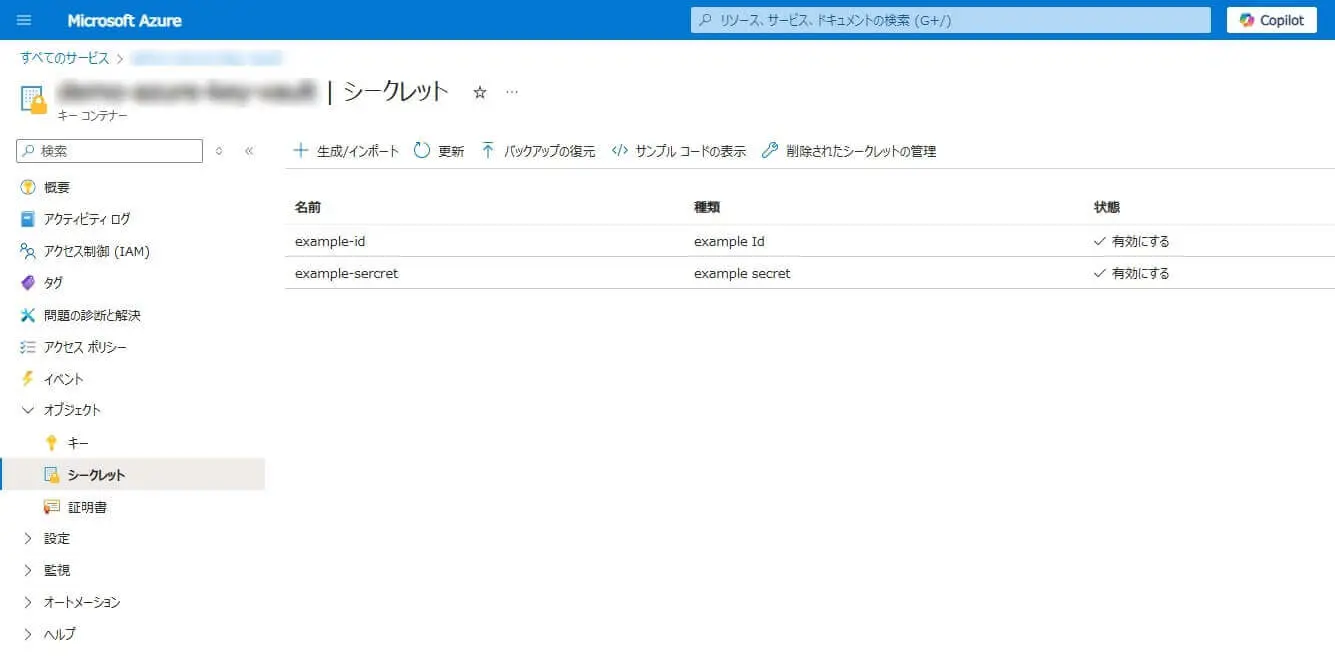Image resolution: width=1335 pixels, height=659 pixels.
Task: Focus the resource search box in header
Action: pyautogui.click(x=950, y=20)
